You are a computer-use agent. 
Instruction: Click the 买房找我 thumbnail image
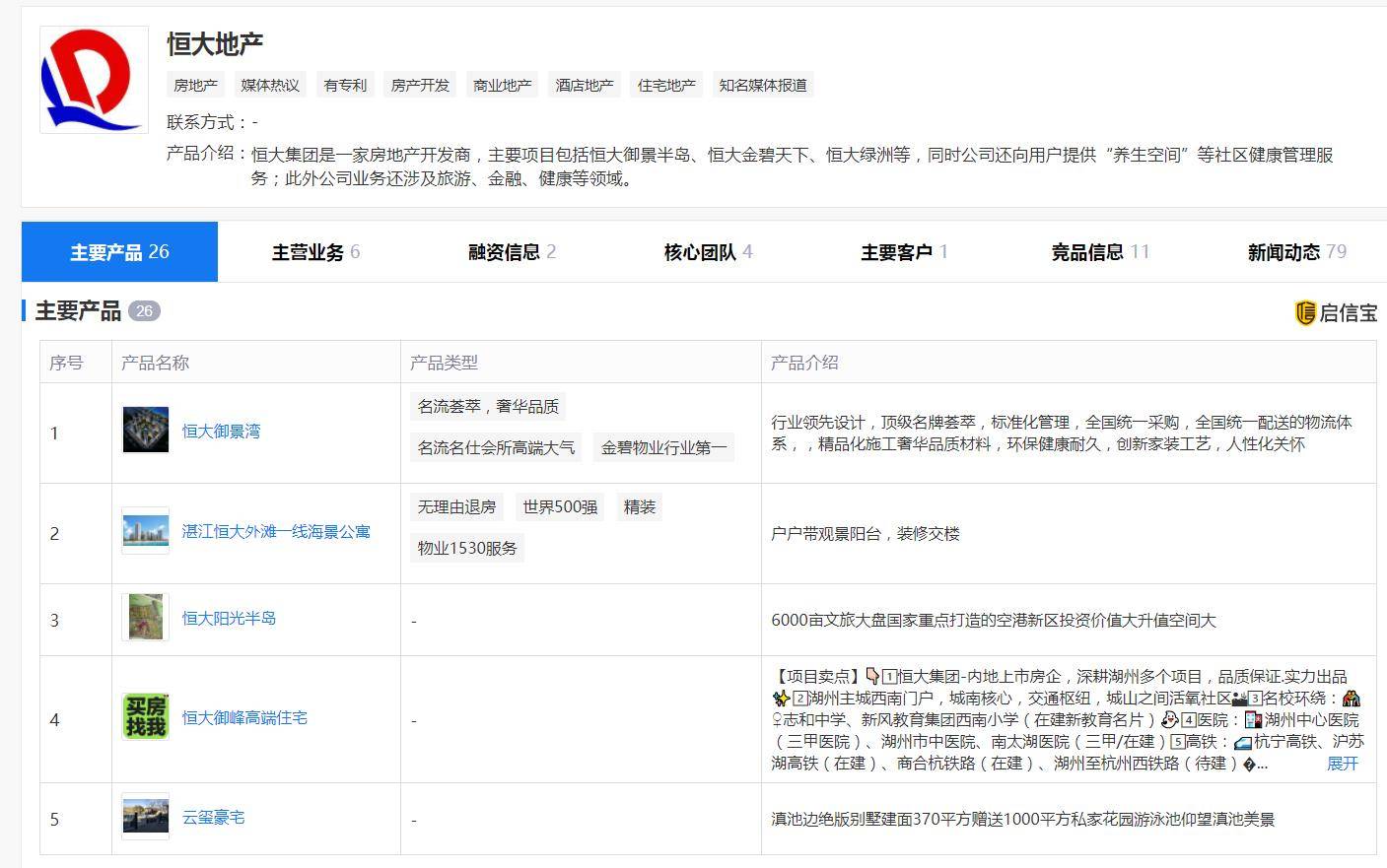coord(146,717)
